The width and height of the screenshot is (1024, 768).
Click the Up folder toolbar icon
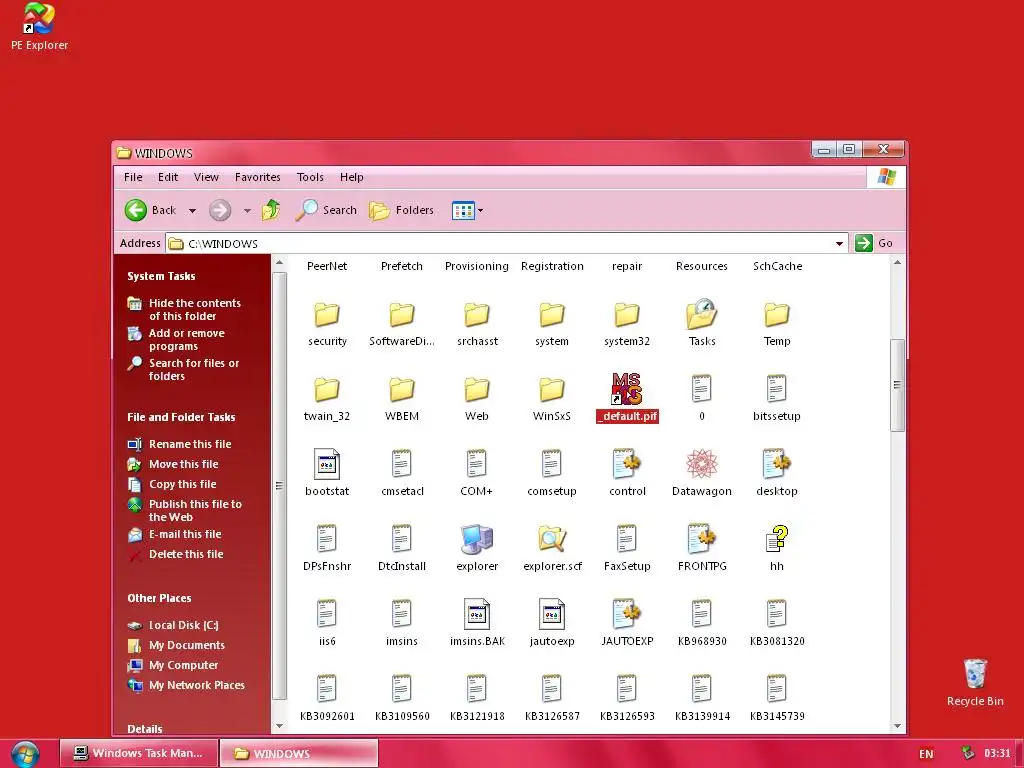click(271, 210)
